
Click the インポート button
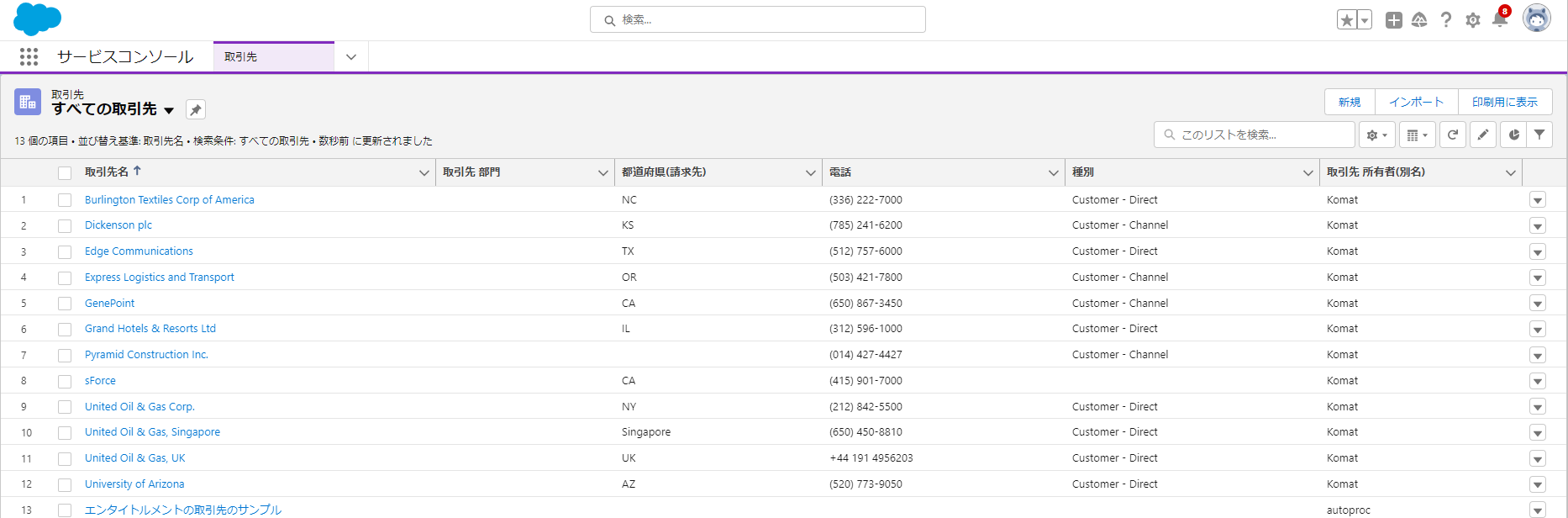click(x=1416, y=102)
